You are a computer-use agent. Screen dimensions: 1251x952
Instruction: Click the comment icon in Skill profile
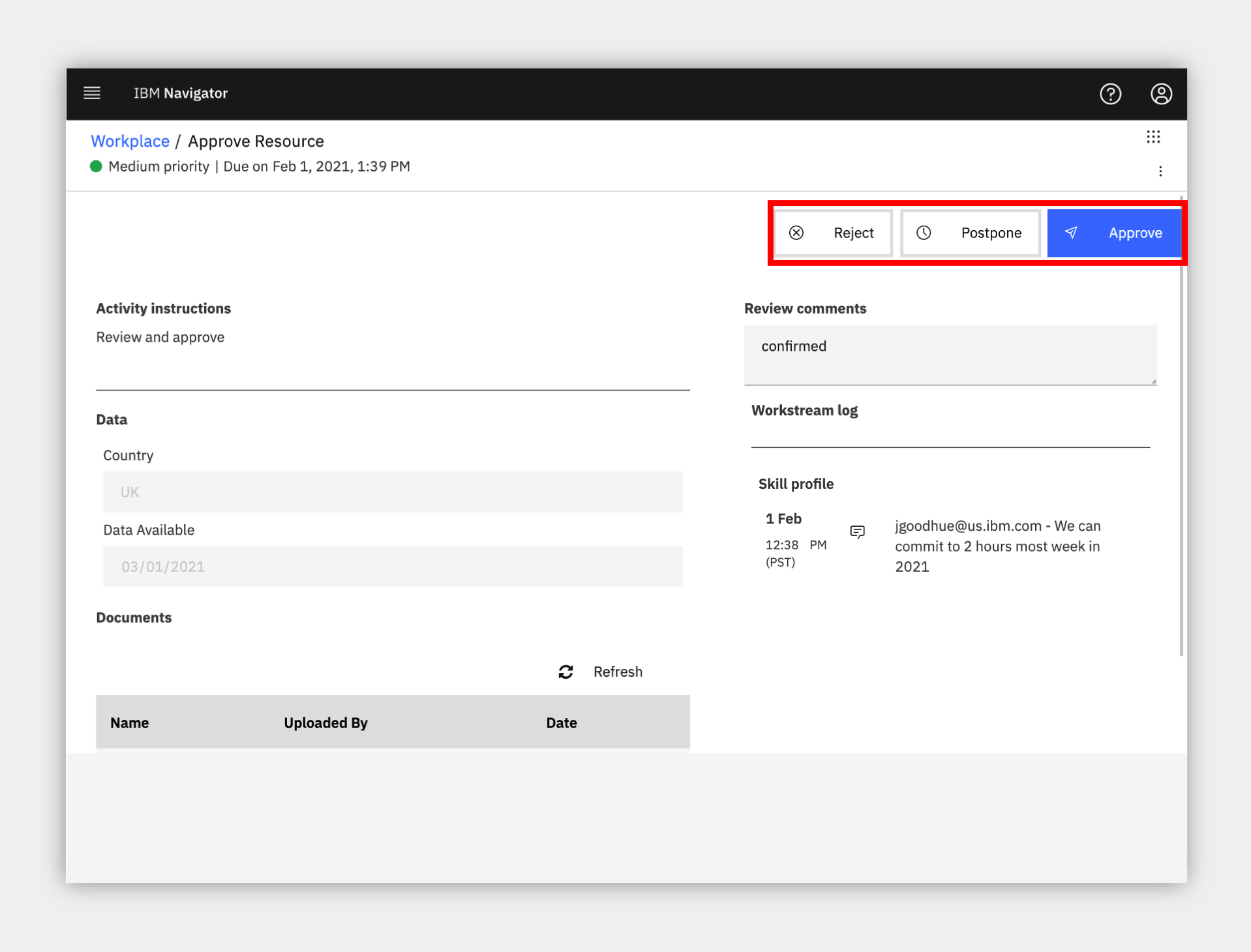tap(857, 532)
